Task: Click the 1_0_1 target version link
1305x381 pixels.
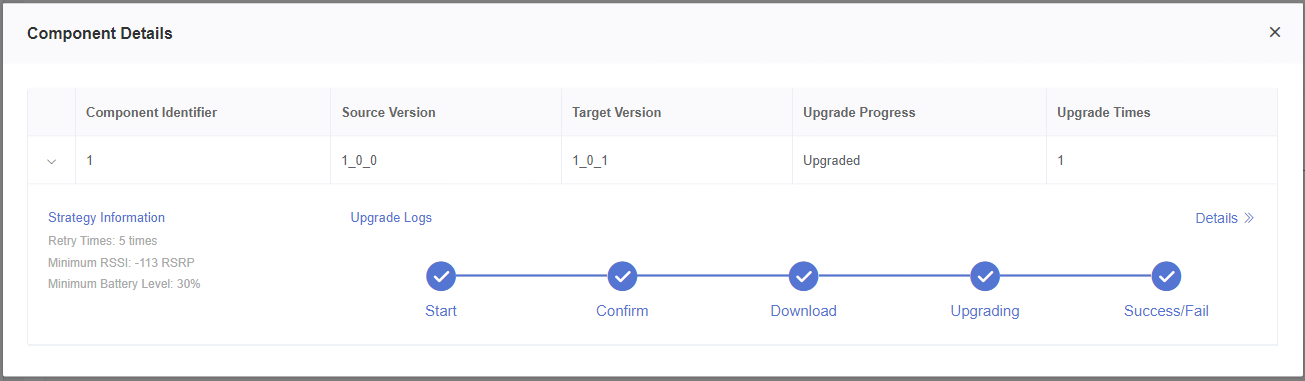Action: (590, 160)
